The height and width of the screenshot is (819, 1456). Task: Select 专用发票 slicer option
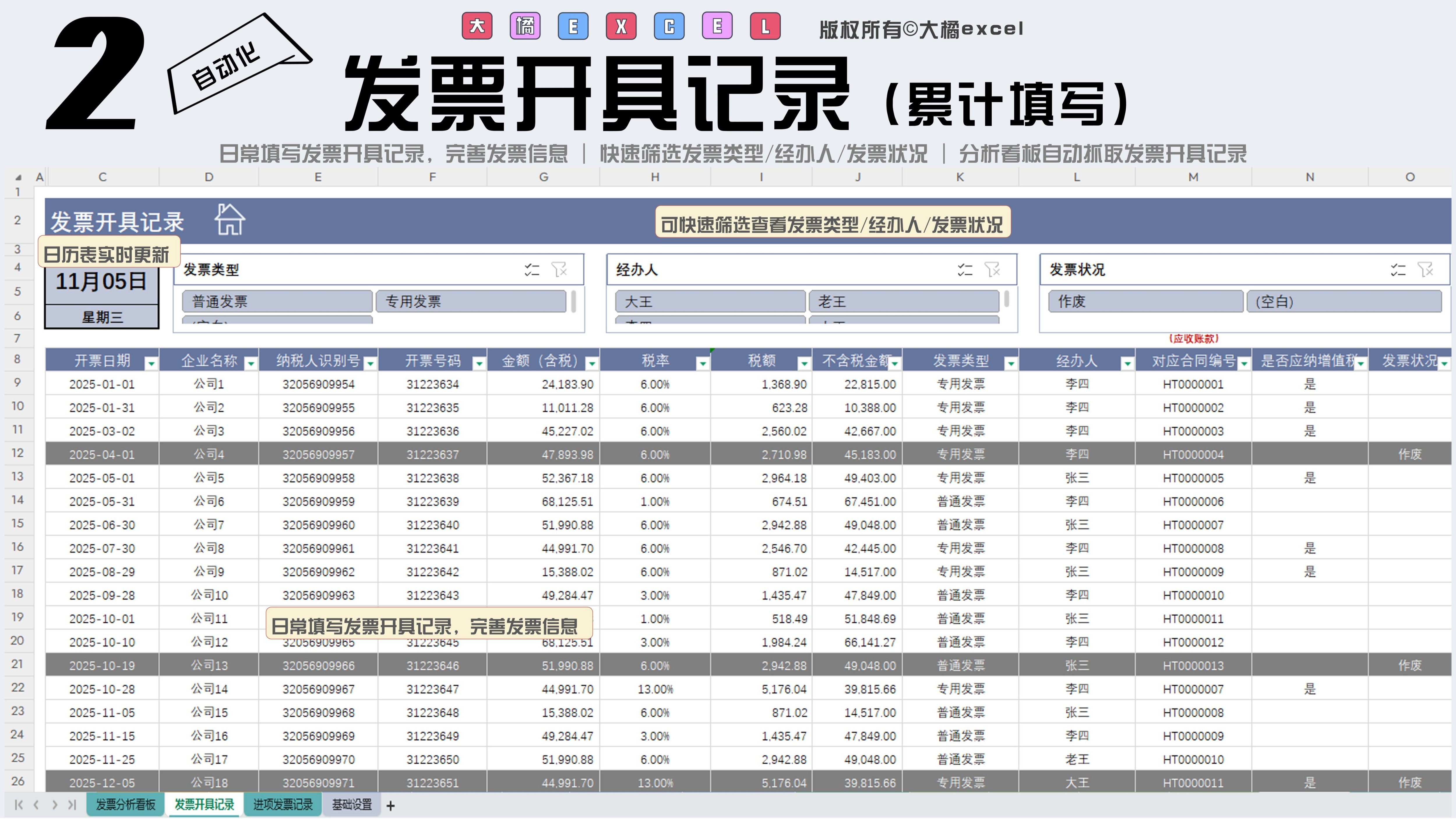[x=470, y=301]
